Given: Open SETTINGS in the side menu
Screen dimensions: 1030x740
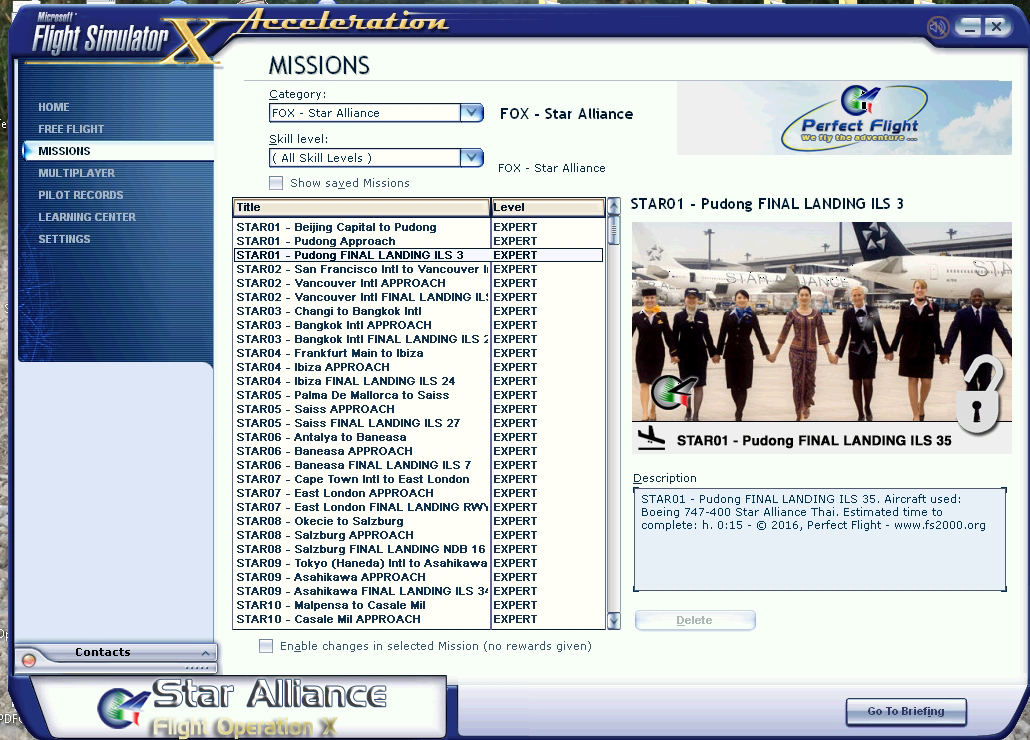Looking at the screenshot, I should pyautogui.click(x=64, y=239).
